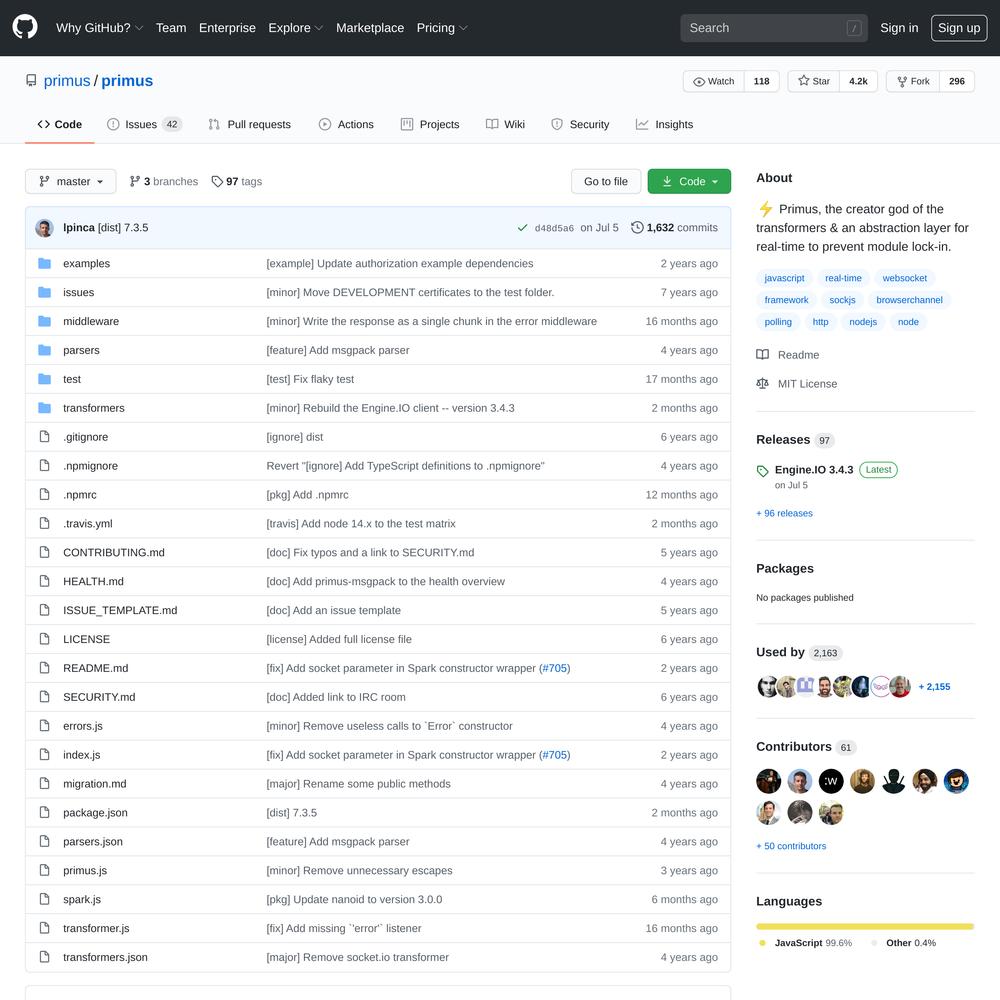Star the primus repository
Screen dimensions: 1000x1000
coord(814,81)
